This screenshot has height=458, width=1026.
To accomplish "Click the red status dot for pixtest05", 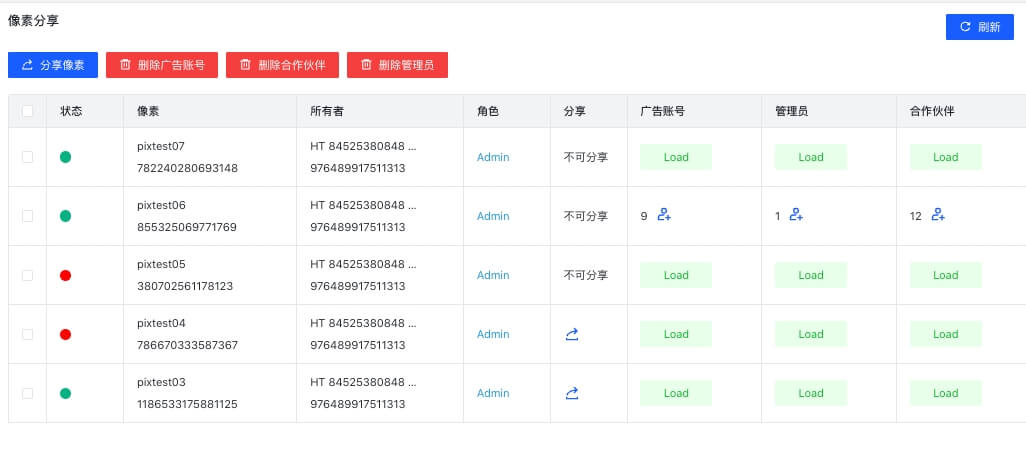I will coord(65,275).
